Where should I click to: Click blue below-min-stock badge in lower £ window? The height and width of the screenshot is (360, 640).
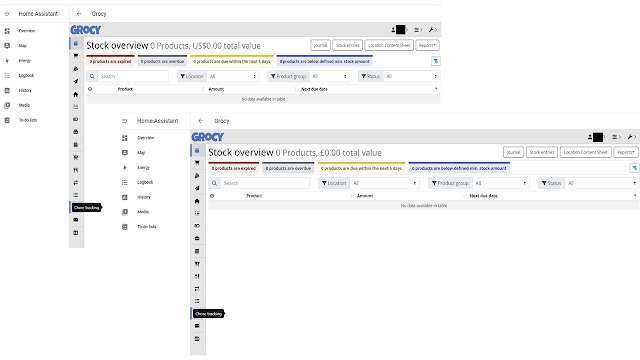point(459,168)
